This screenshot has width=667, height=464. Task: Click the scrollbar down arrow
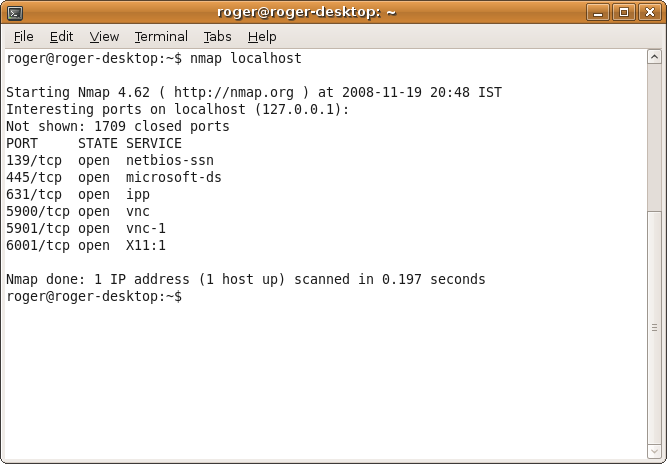[x=654, y=448]
